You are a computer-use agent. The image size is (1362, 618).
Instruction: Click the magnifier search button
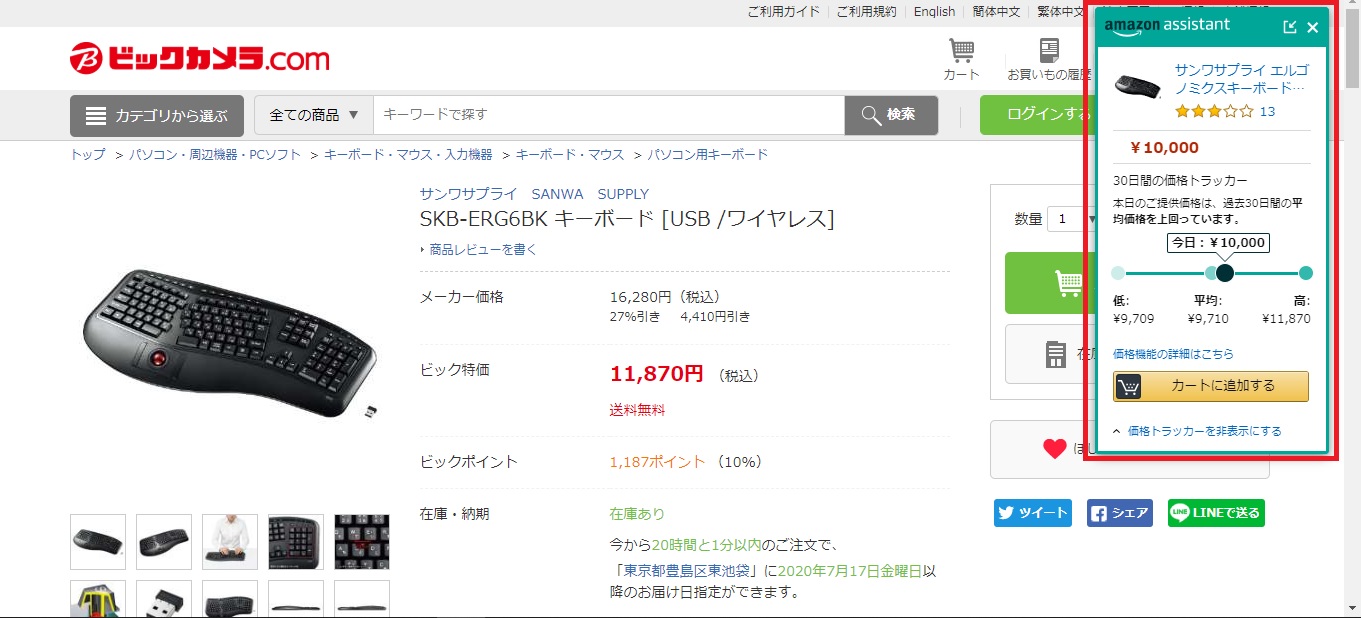coord(891,115)
